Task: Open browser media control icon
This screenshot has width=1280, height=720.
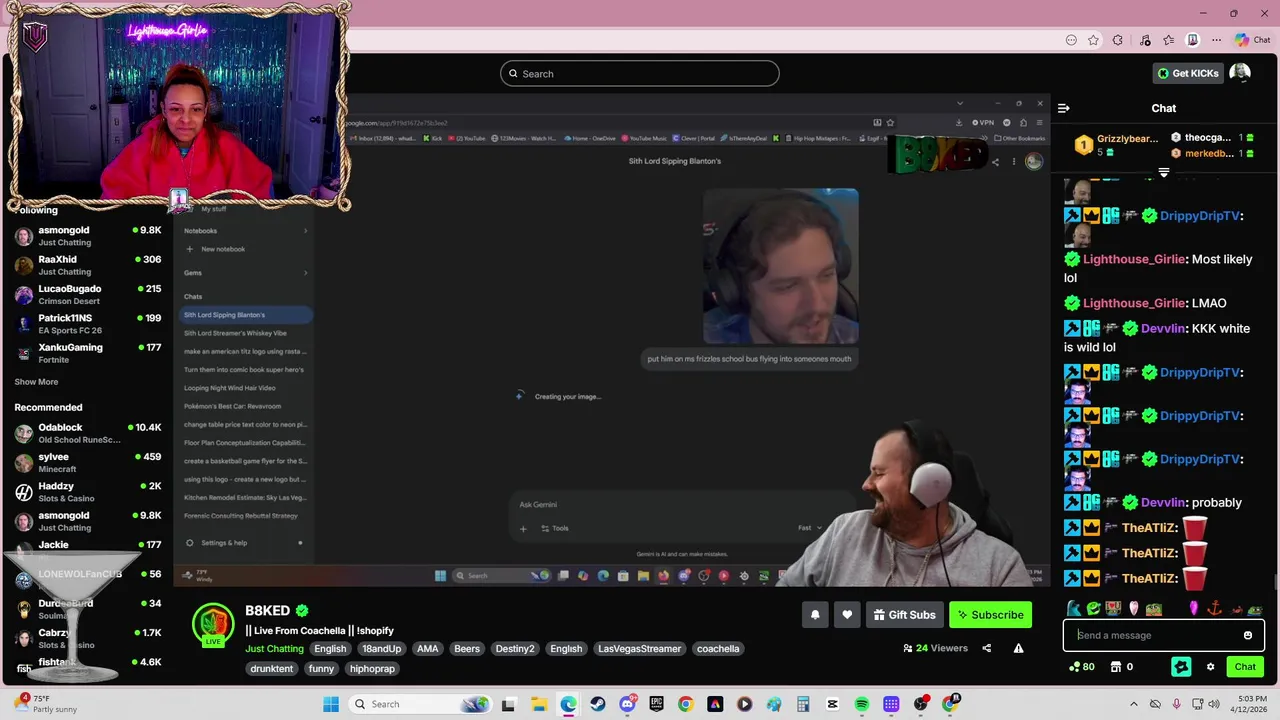Action: (1145, 40)
